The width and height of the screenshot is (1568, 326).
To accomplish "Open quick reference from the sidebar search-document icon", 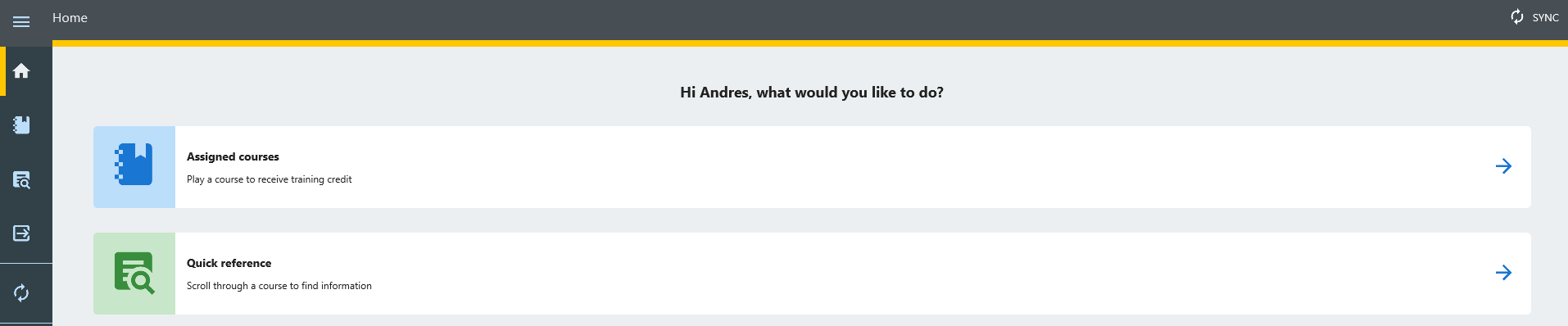I will pyautogui.click(x=21, y=179).
